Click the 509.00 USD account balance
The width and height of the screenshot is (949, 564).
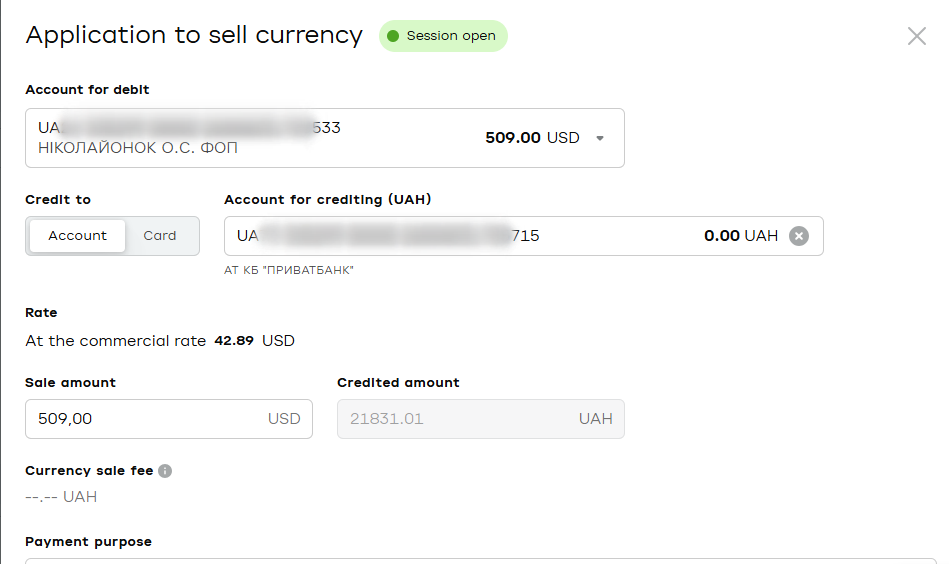coord(532,138)
